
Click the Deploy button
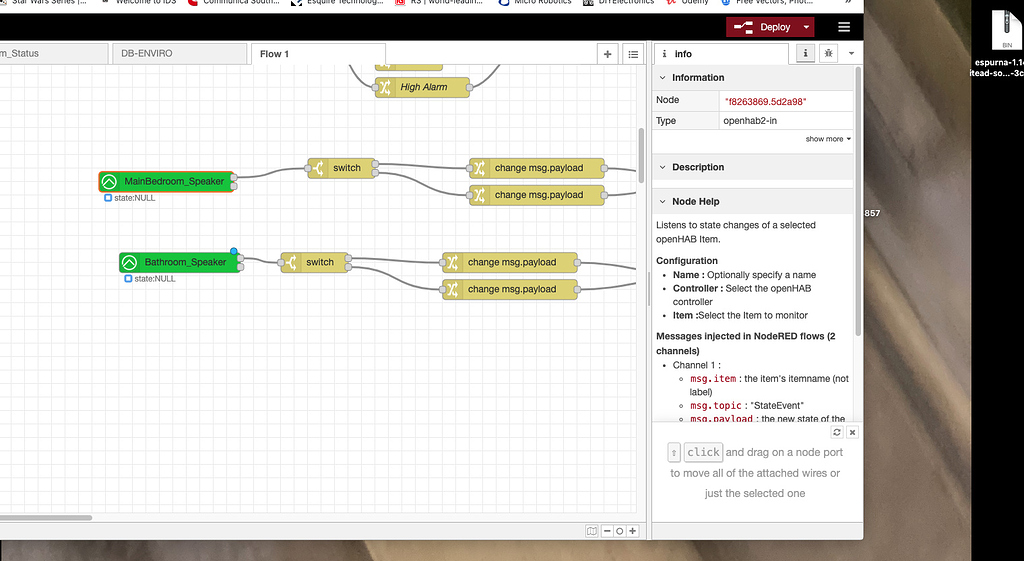(x=763, y=27)
